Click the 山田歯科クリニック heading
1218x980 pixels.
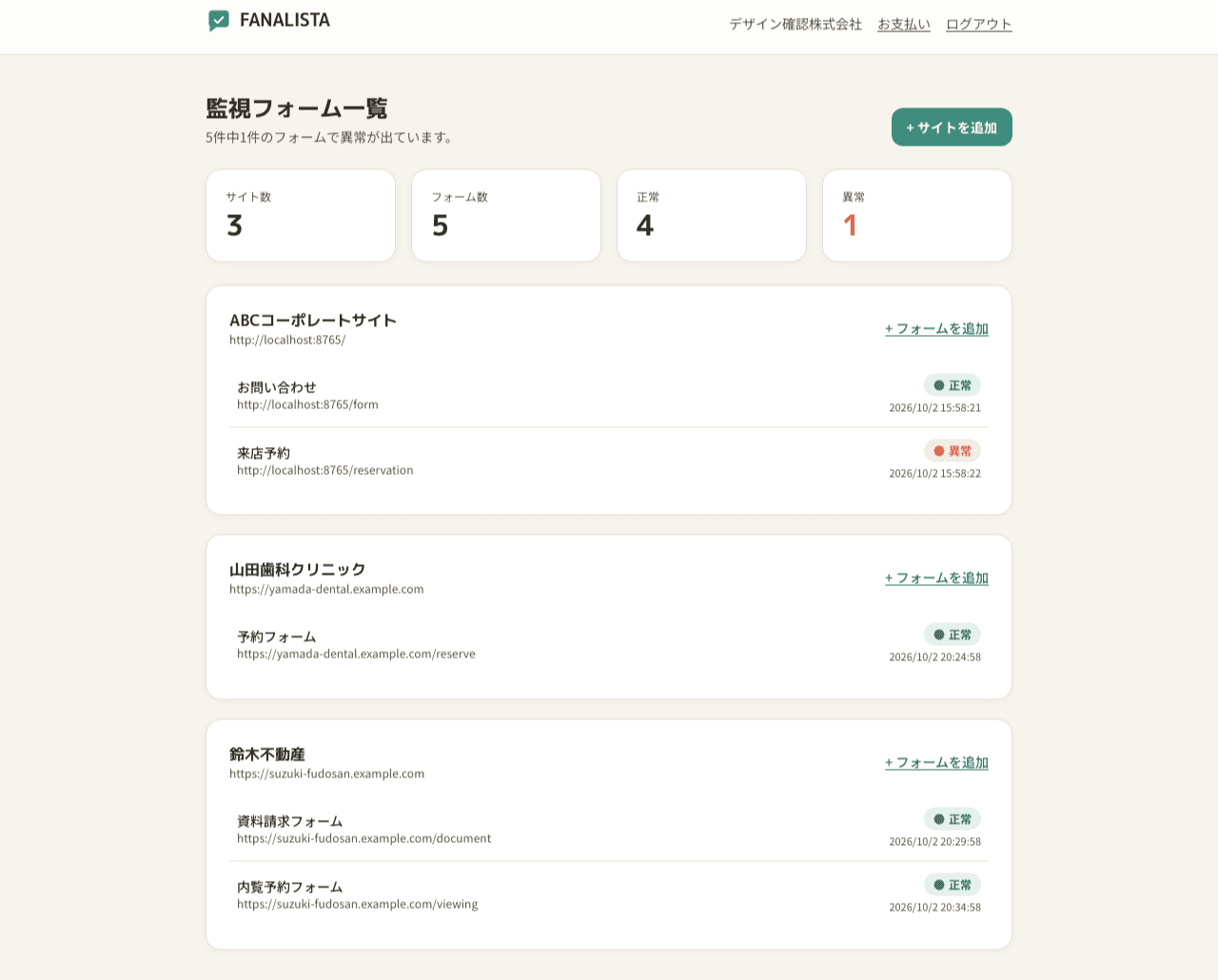coord(298,569)
